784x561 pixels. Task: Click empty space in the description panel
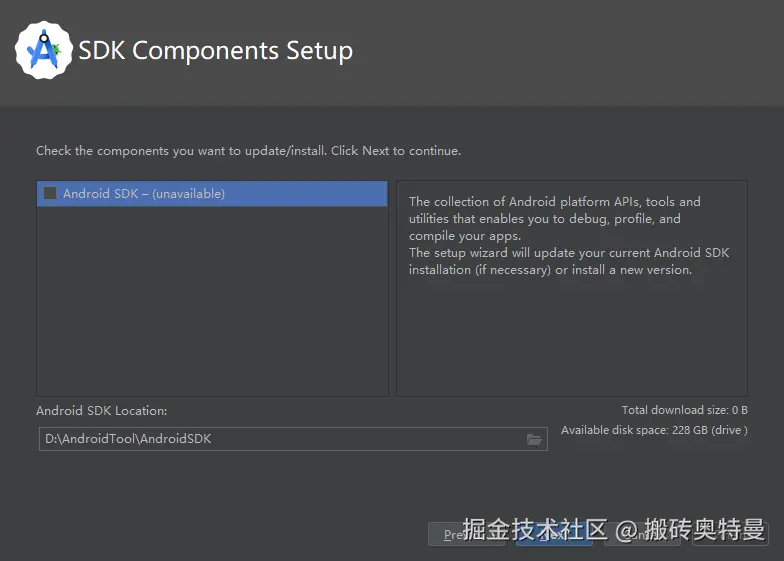[x=571, y=340]
